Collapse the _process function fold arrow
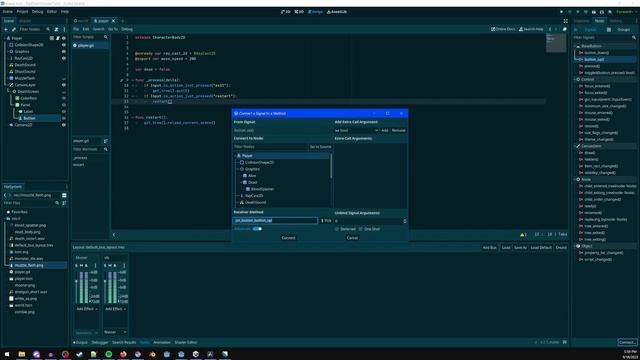The width and height of the screenshot is (640, 360). pos(133,80)
